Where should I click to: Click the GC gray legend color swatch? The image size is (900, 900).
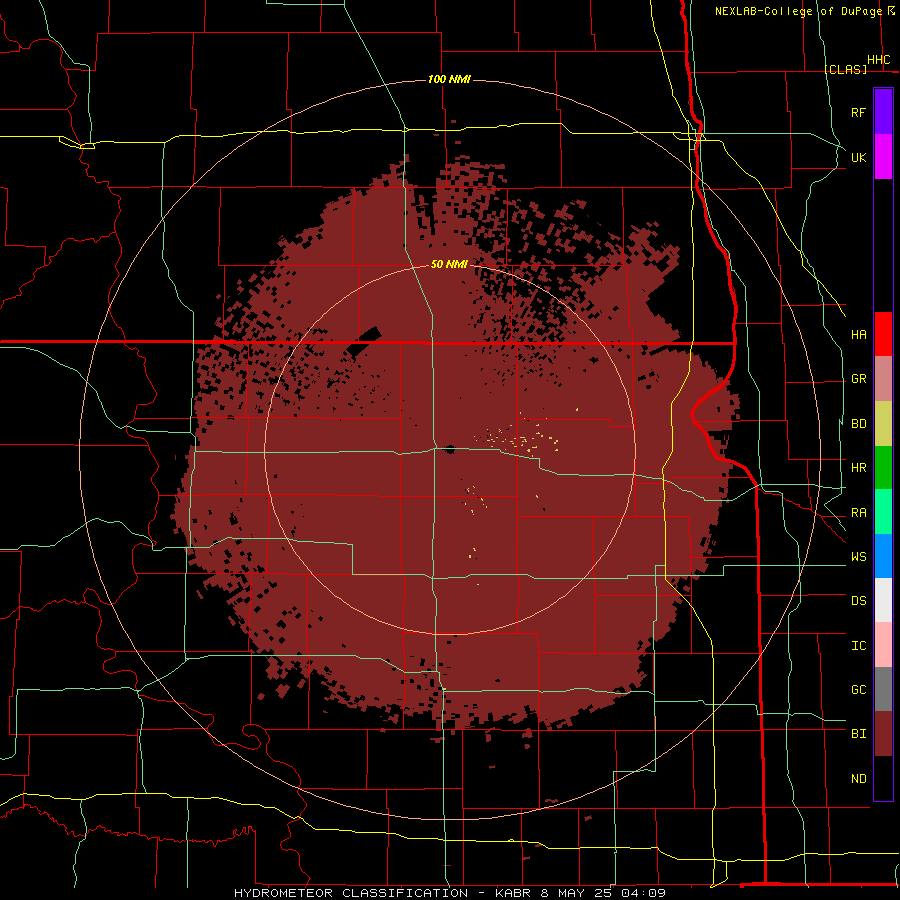coord(883,689)
